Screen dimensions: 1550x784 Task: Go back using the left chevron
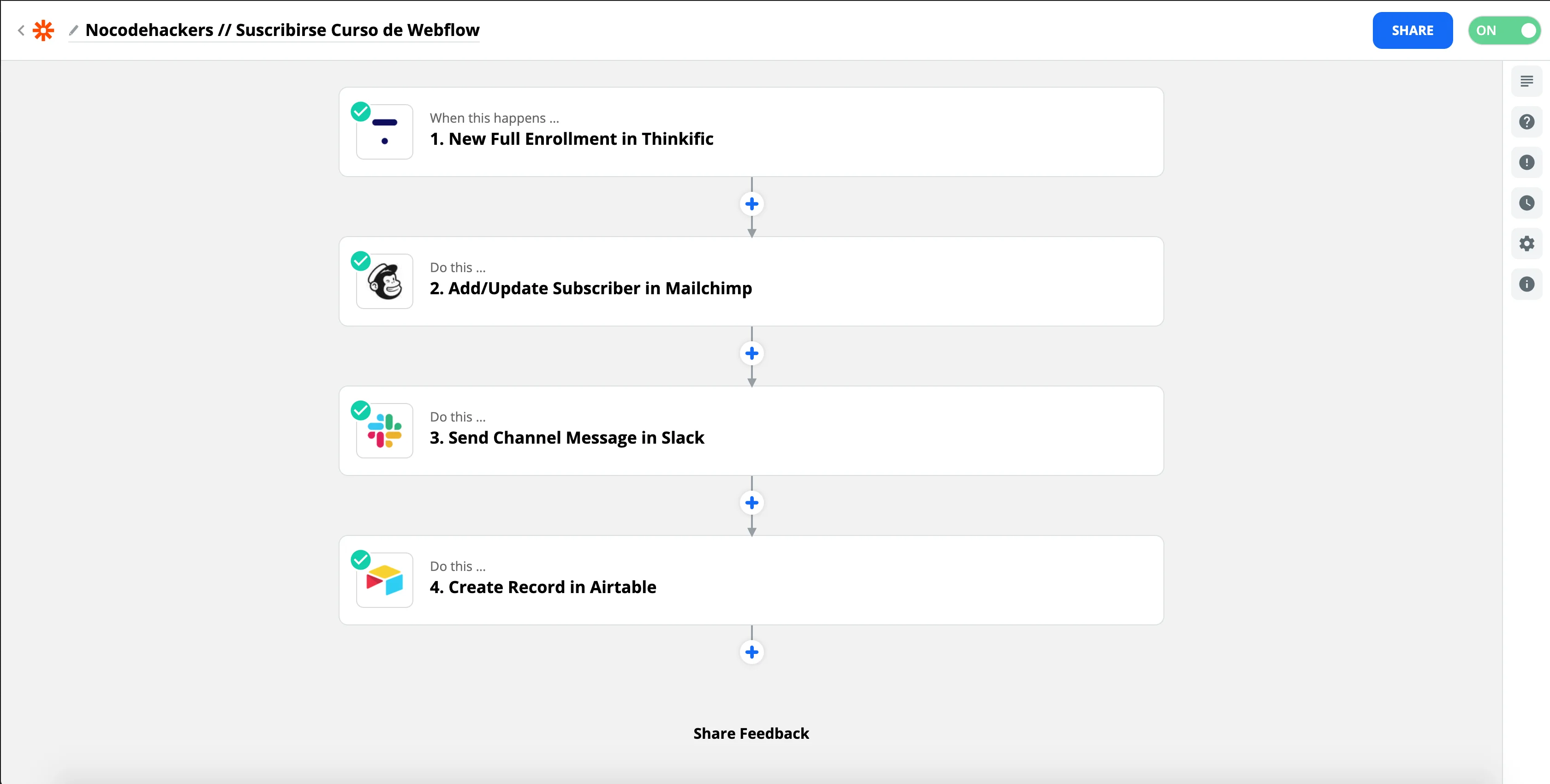coord(21,30)
